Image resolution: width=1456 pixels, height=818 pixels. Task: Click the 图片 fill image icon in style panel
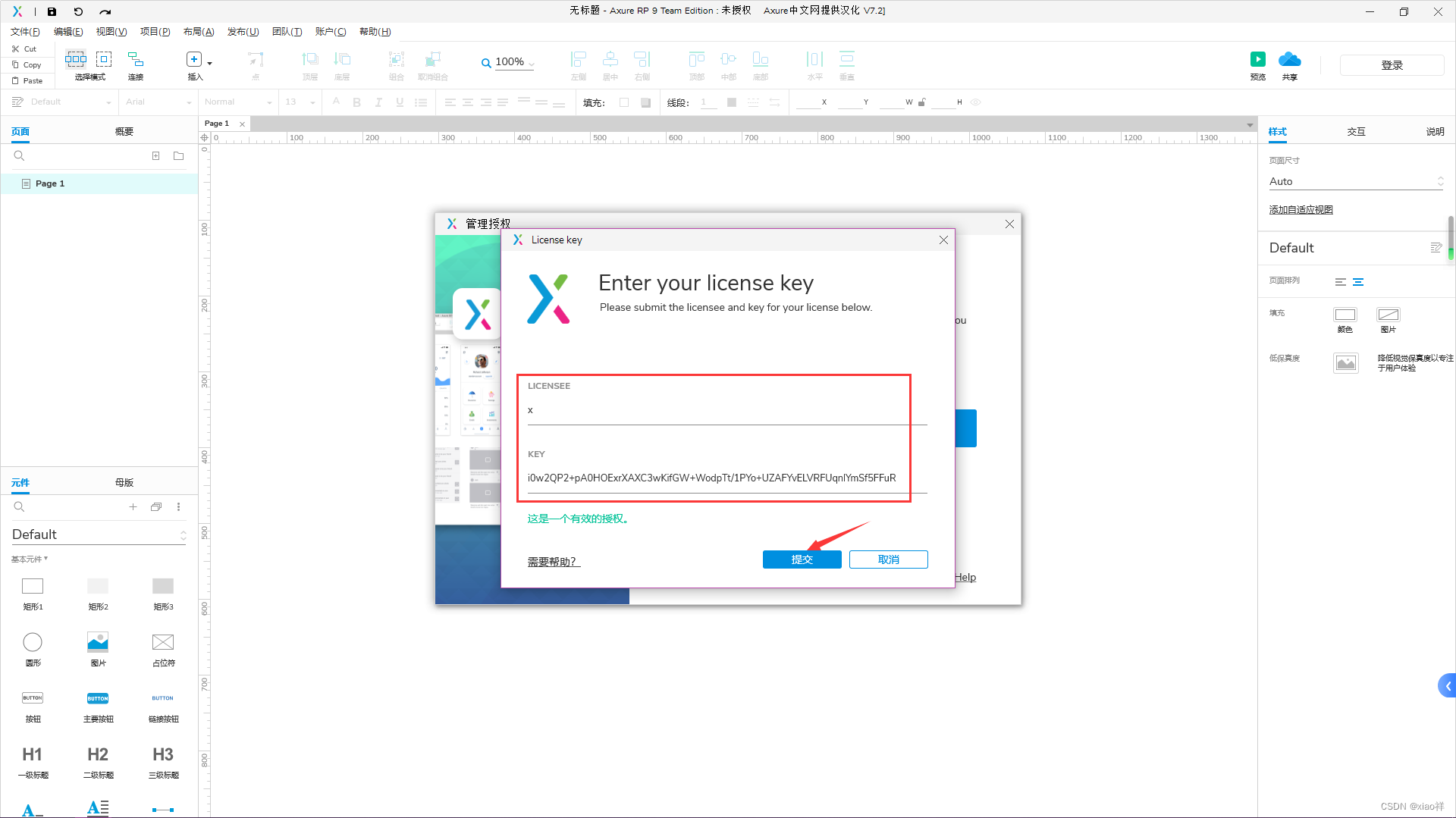(1389, 315)
